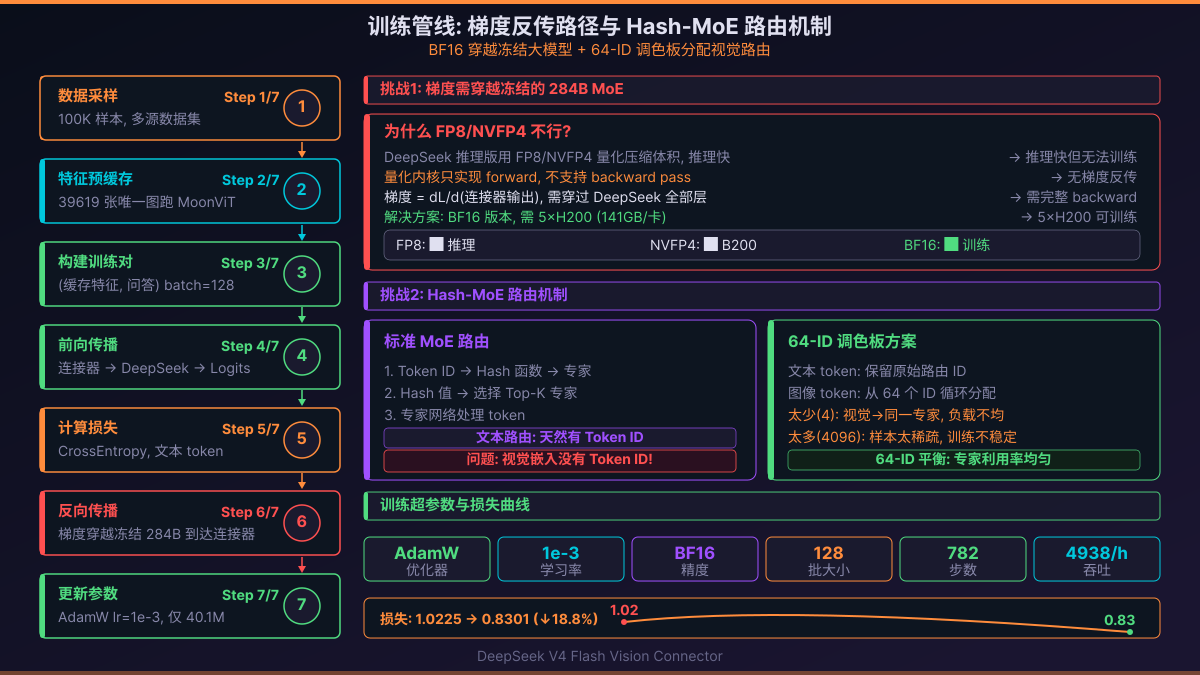This screenshot has height=675, width=1200.
Task: Select the 训练超参数与损失曲线 header
Action: pos(762,506)
